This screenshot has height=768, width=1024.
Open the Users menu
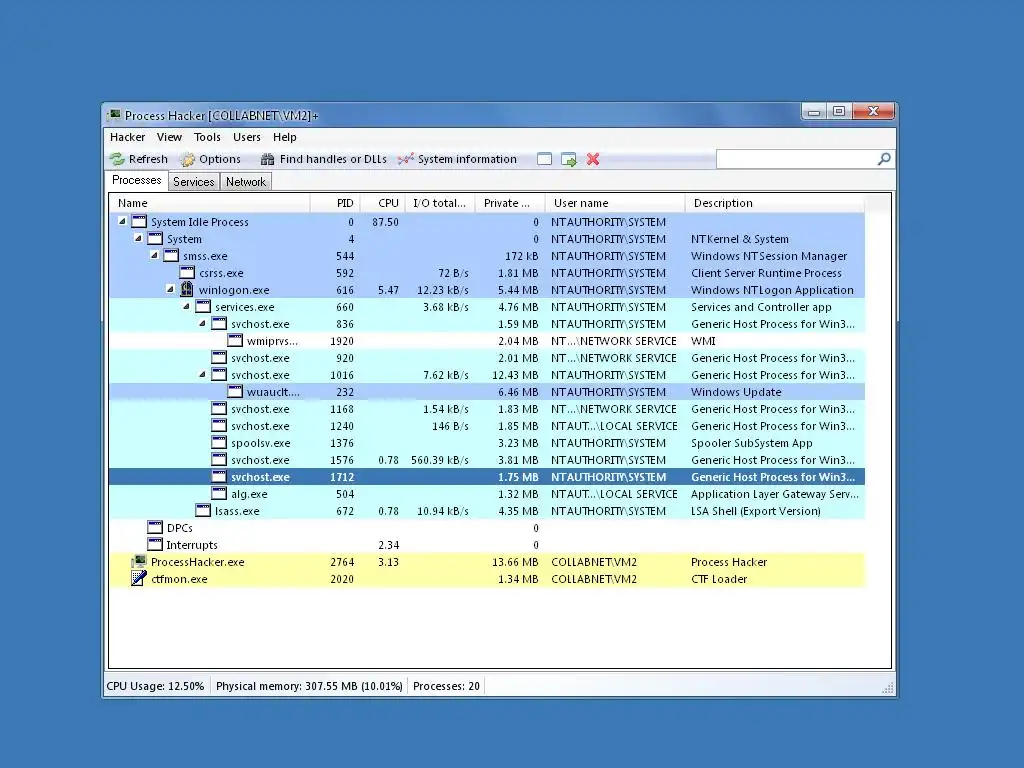[x=247, y=137]
